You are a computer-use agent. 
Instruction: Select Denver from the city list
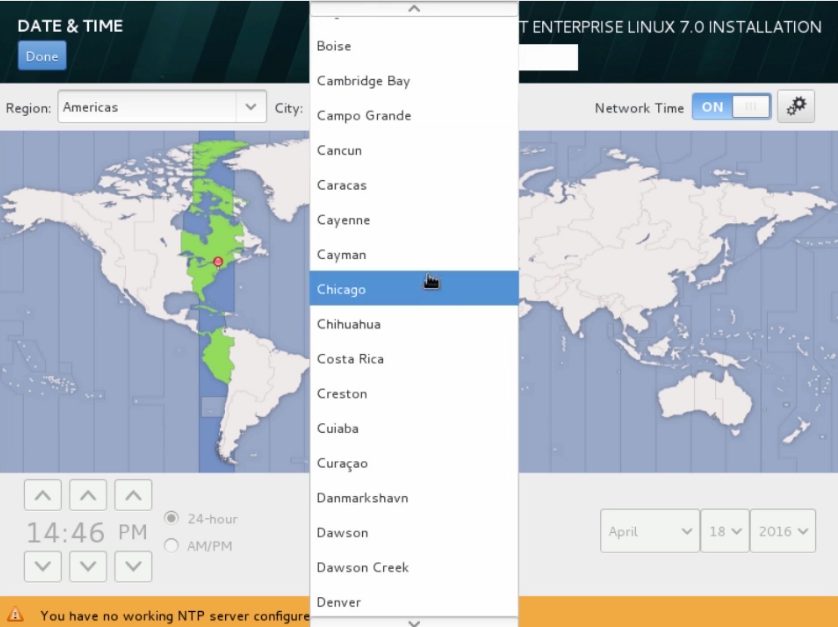tap(414, 602)
